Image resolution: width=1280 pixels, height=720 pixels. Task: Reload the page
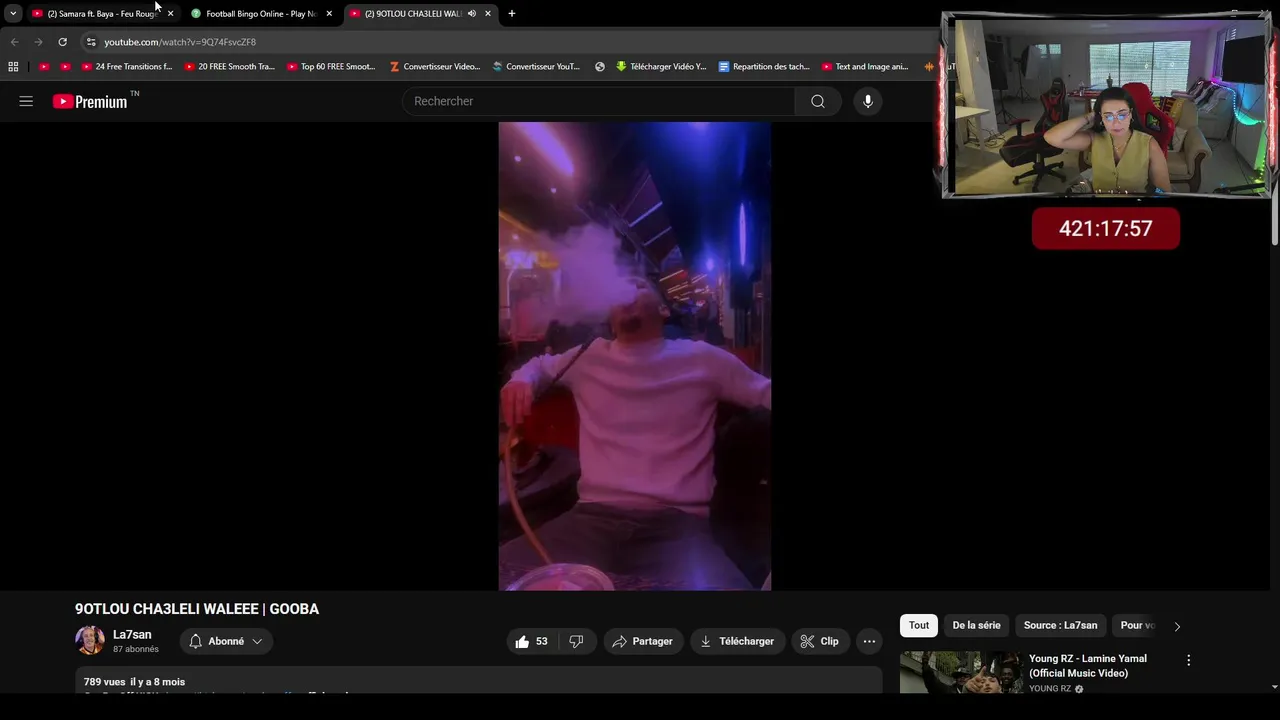tap(62, 42)
